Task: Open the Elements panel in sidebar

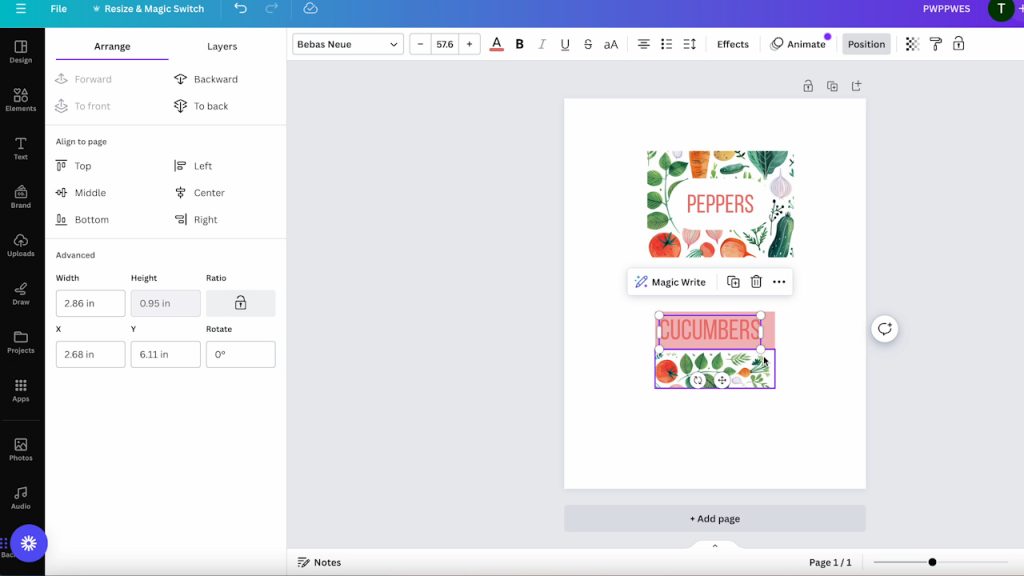Action: click(x=21, y=99)
